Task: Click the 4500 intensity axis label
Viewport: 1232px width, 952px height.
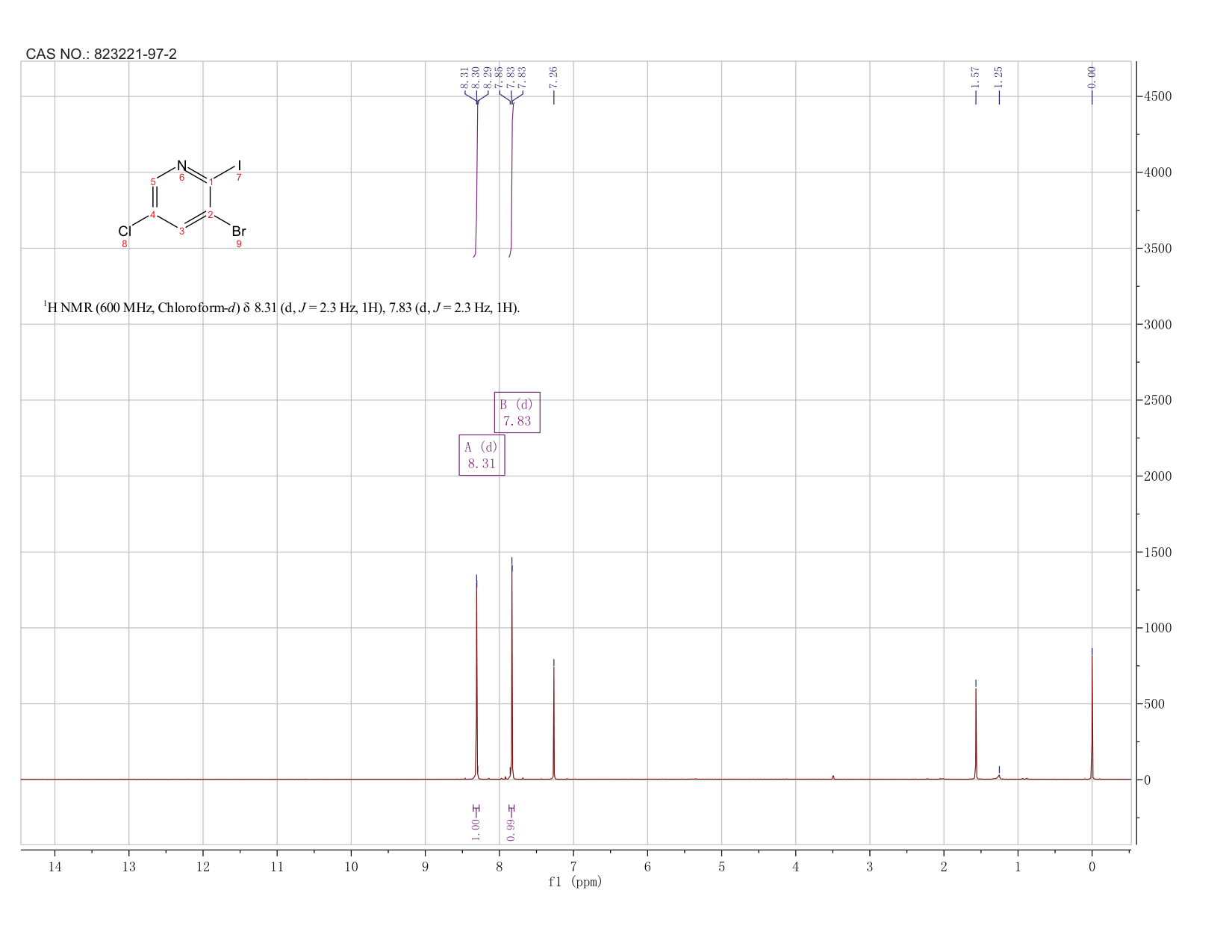Action: tap(1157, 96)
